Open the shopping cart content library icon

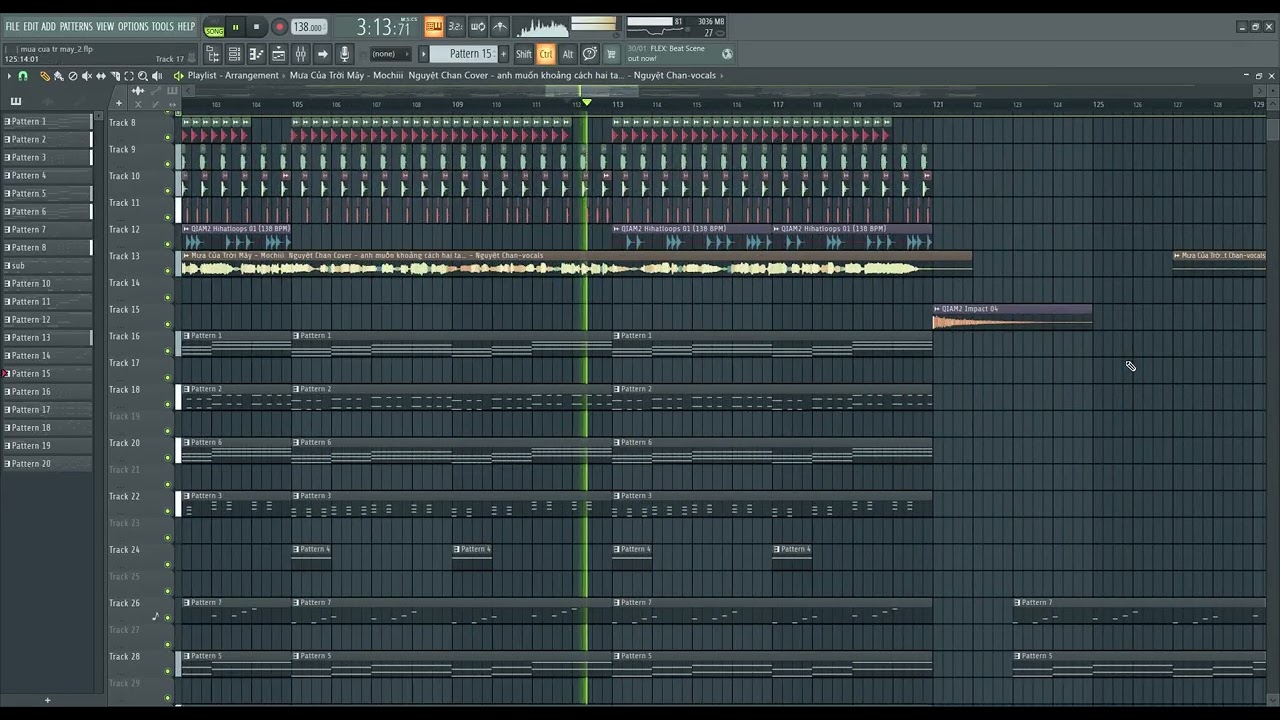[611, 54]
